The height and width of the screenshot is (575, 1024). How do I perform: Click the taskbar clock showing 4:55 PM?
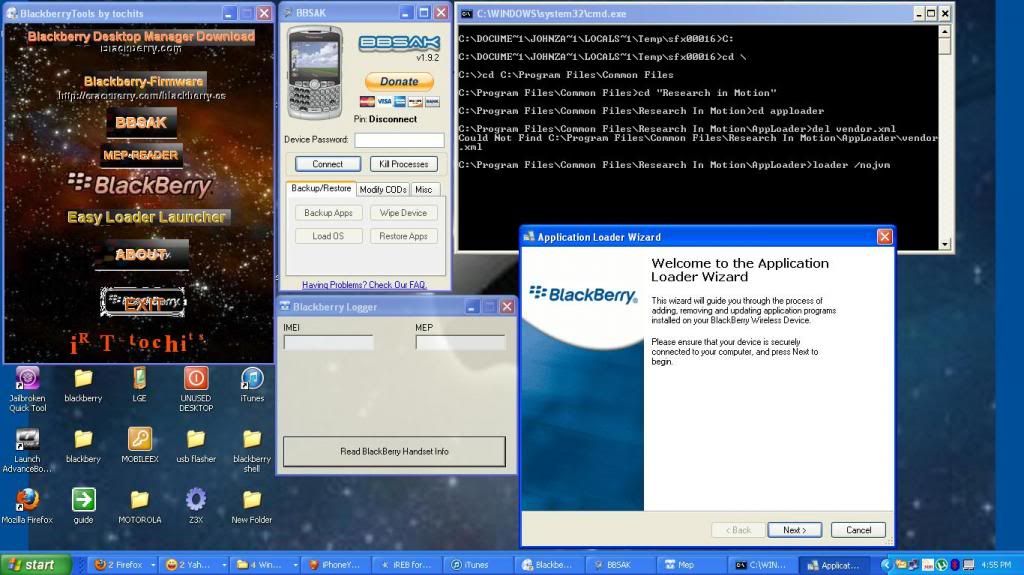coord(996,565)
